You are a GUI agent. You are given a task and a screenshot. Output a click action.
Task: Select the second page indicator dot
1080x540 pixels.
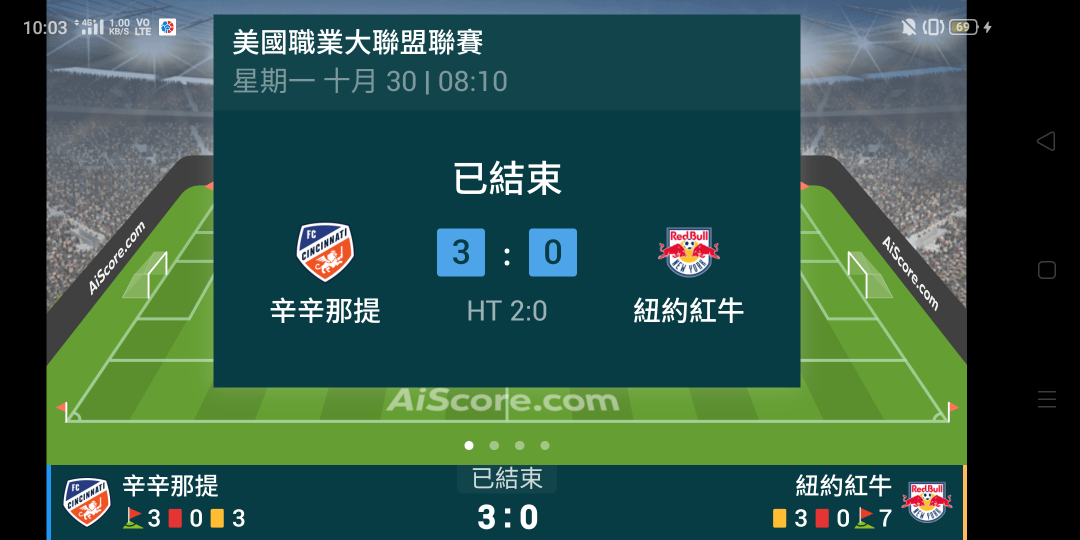tap(494, 446)
